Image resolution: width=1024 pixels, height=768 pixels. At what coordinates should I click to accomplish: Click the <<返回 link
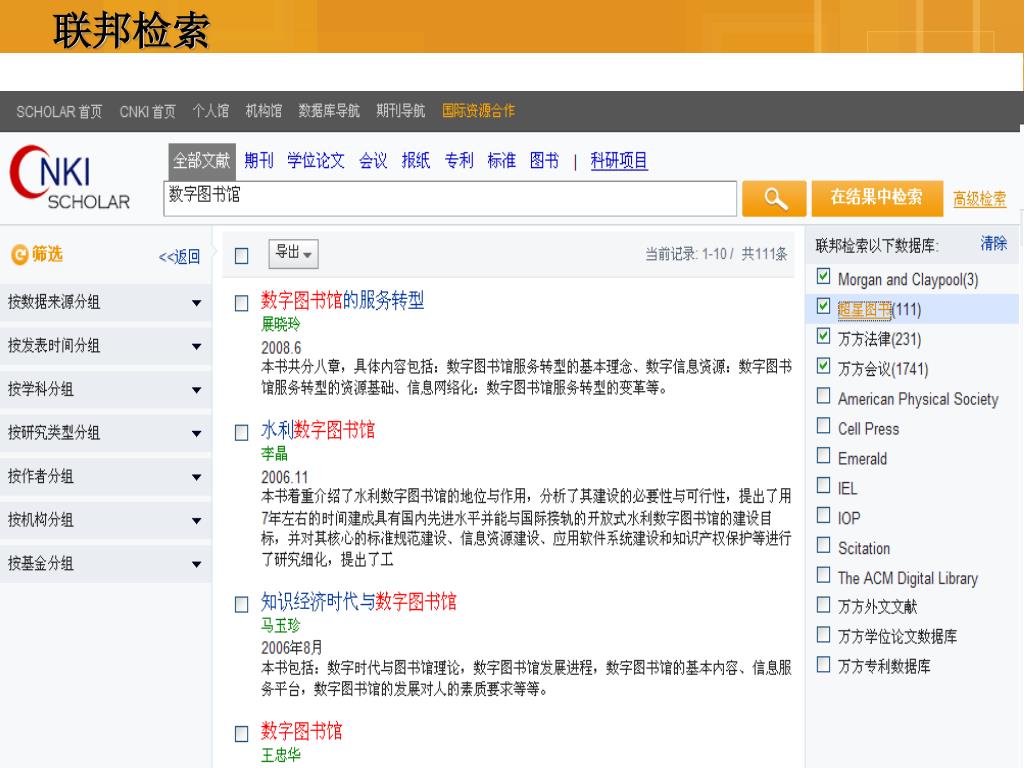click(x=179, y=257)
